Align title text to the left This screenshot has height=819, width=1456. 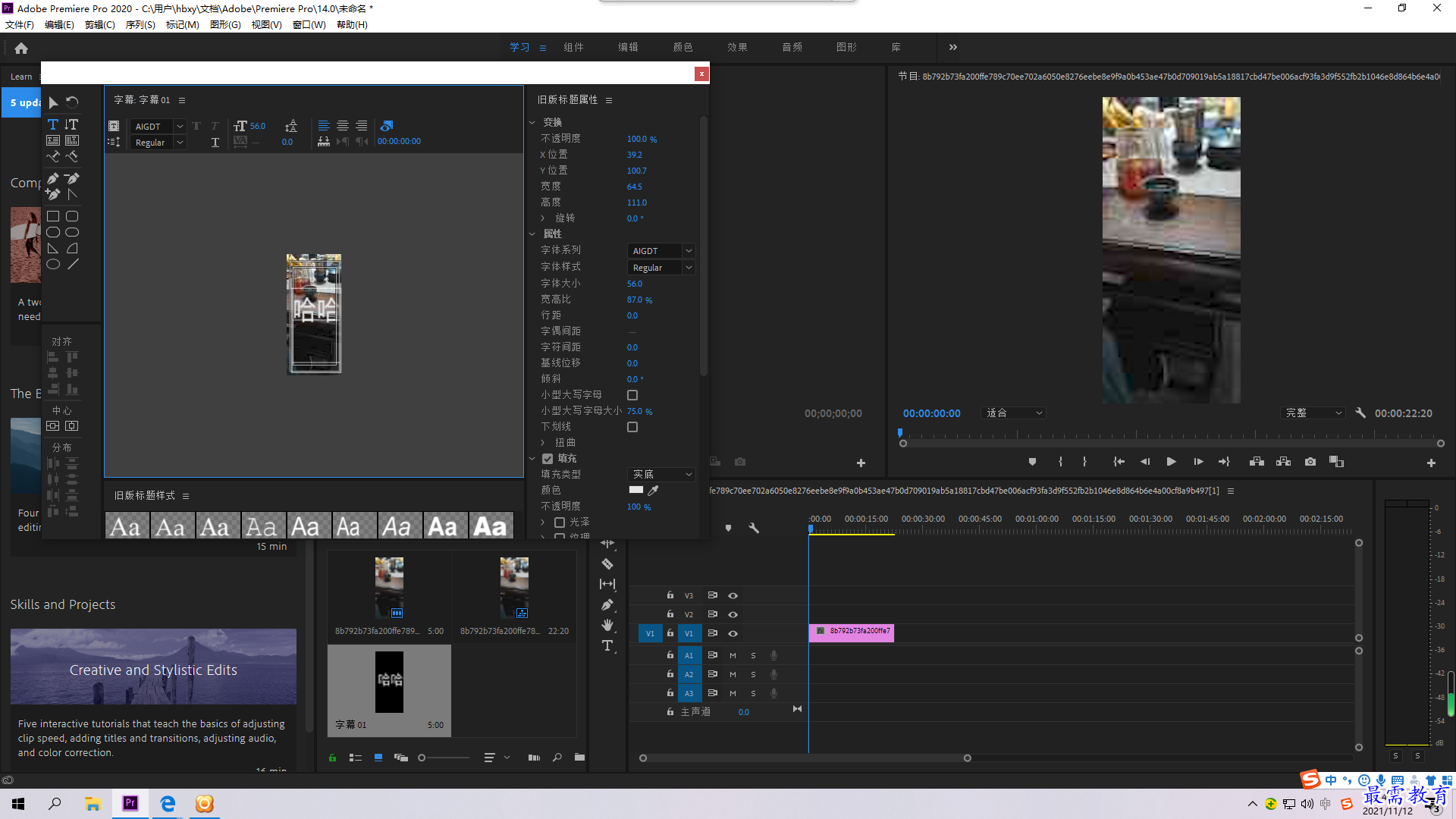pos(324,126)
